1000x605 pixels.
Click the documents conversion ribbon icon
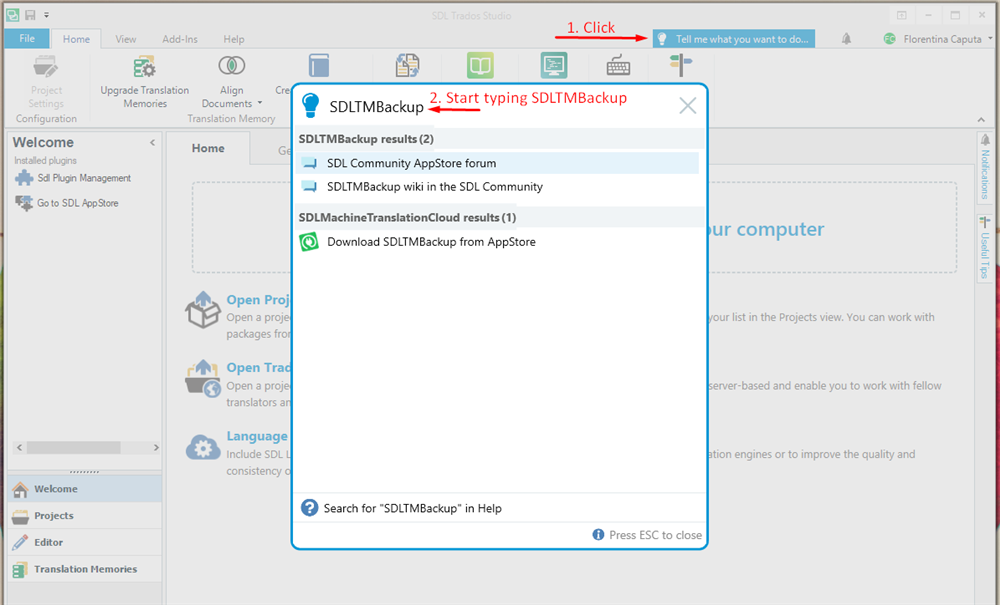(x=408, y=66)
